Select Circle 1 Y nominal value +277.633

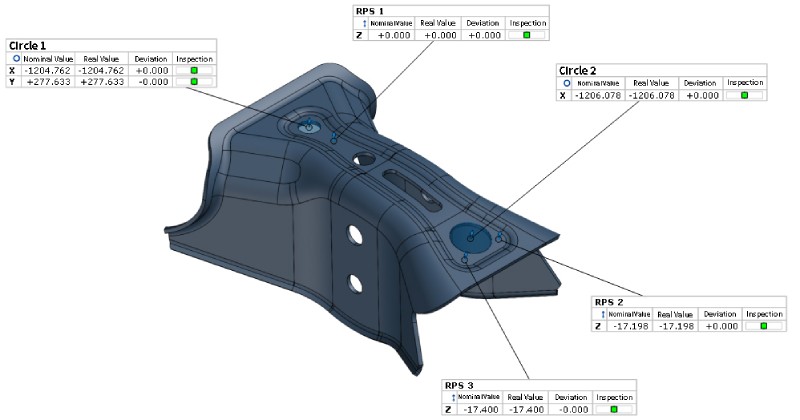[48, 82]
